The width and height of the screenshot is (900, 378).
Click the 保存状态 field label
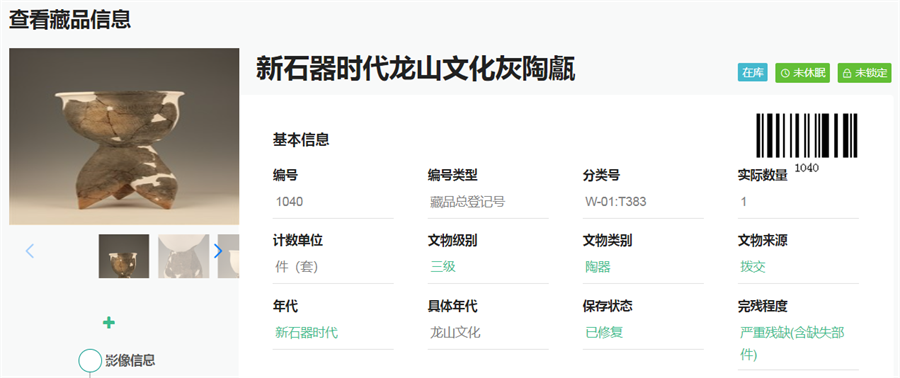(x=608, y=306)
